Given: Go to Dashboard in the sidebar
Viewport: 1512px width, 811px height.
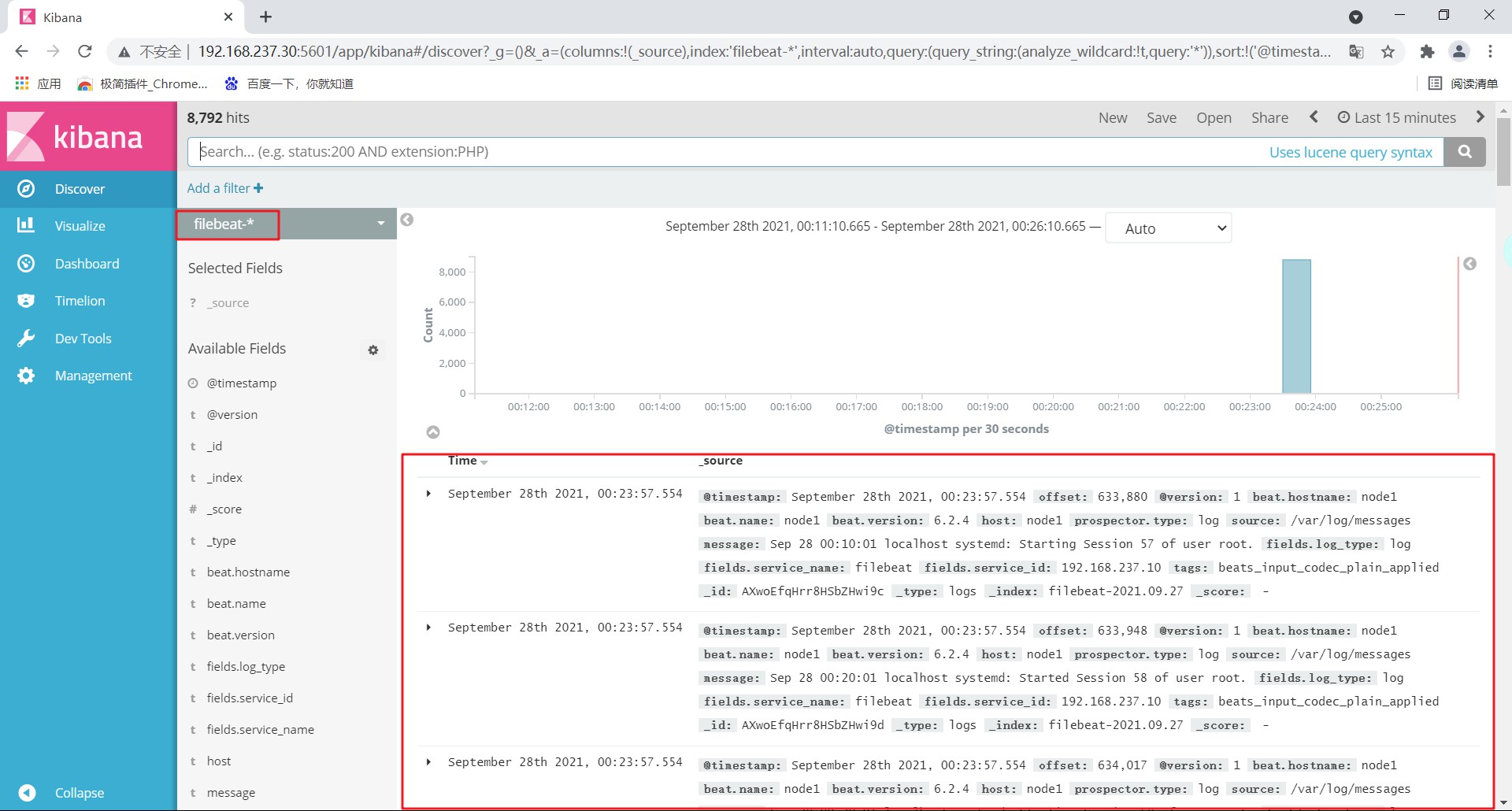Looking at the screenshot, I should pyautogui.click(x=88, y=264).
